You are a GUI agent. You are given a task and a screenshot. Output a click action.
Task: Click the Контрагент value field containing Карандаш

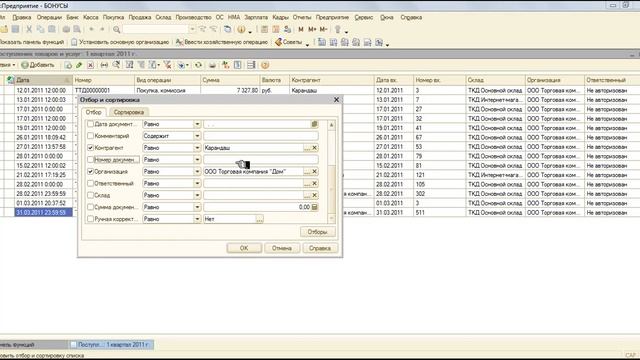[x=253, y=148]
